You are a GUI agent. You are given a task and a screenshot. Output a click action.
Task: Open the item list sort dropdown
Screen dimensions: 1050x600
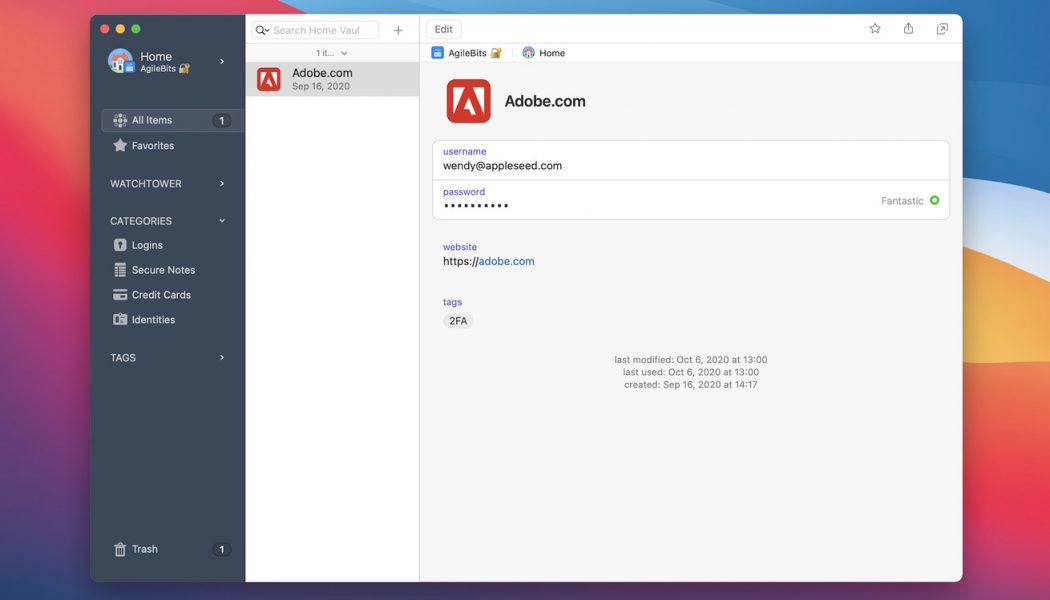tap(332, 53)
